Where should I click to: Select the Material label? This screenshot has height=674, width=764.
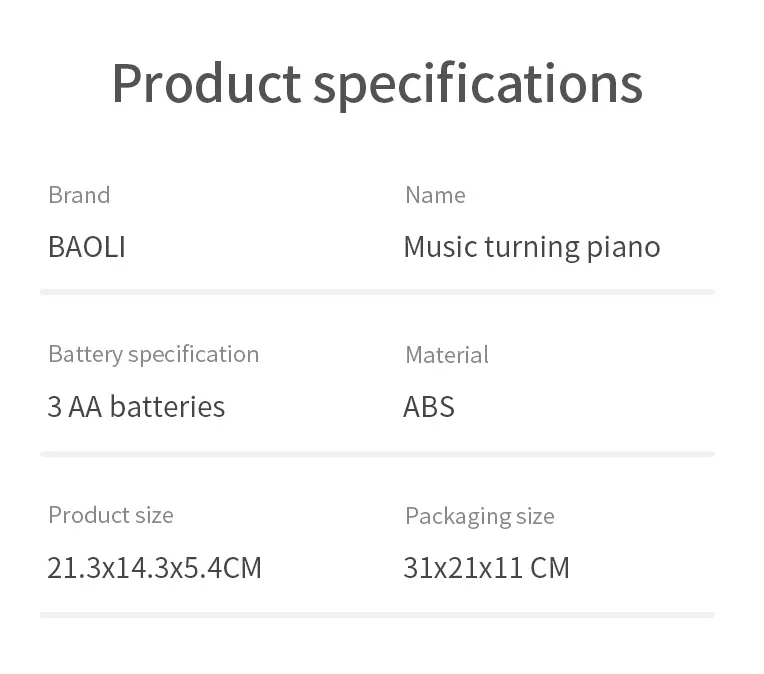(x=447, y=355)
